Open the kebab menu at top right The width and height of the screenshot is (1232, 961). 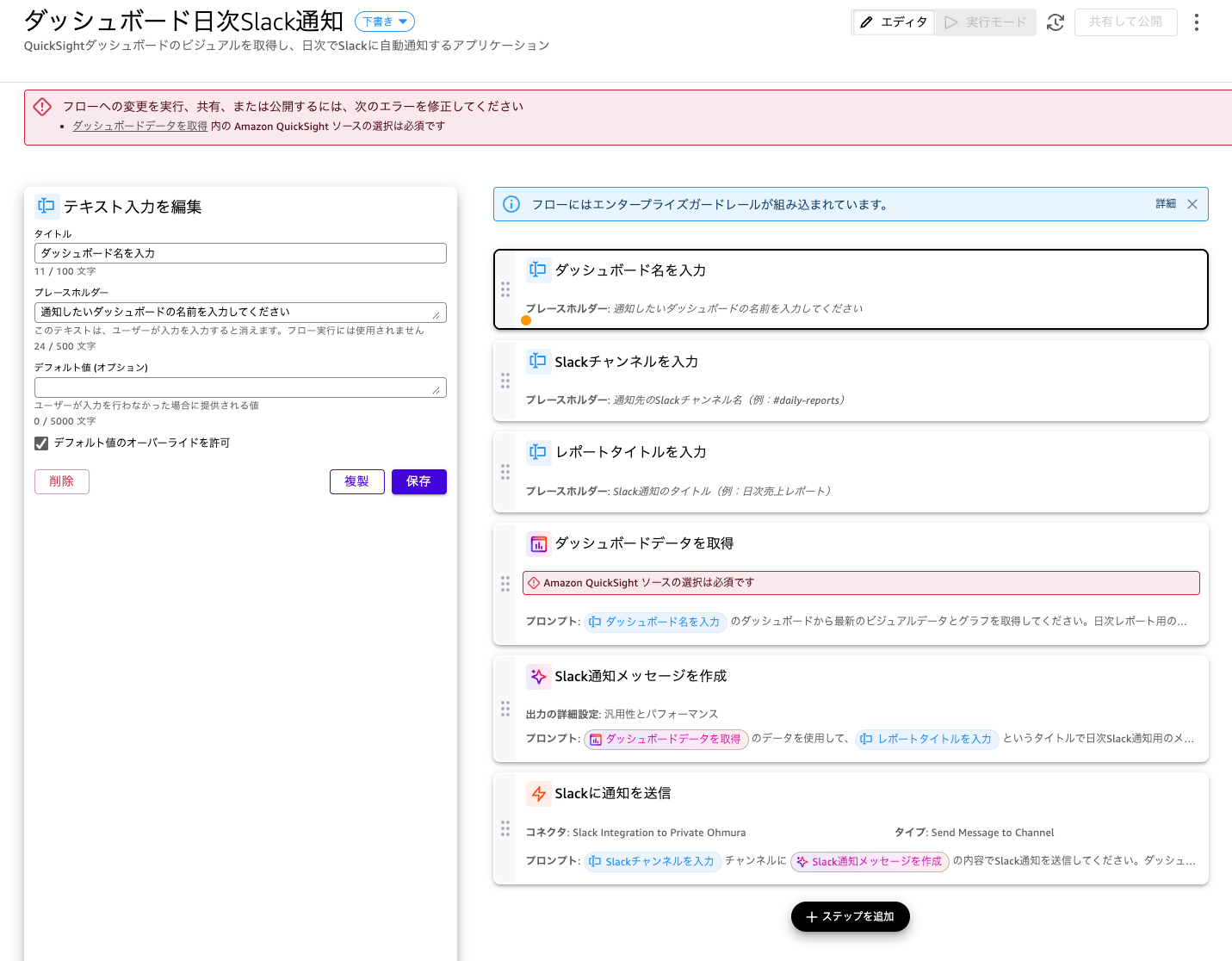[1197, 22]
